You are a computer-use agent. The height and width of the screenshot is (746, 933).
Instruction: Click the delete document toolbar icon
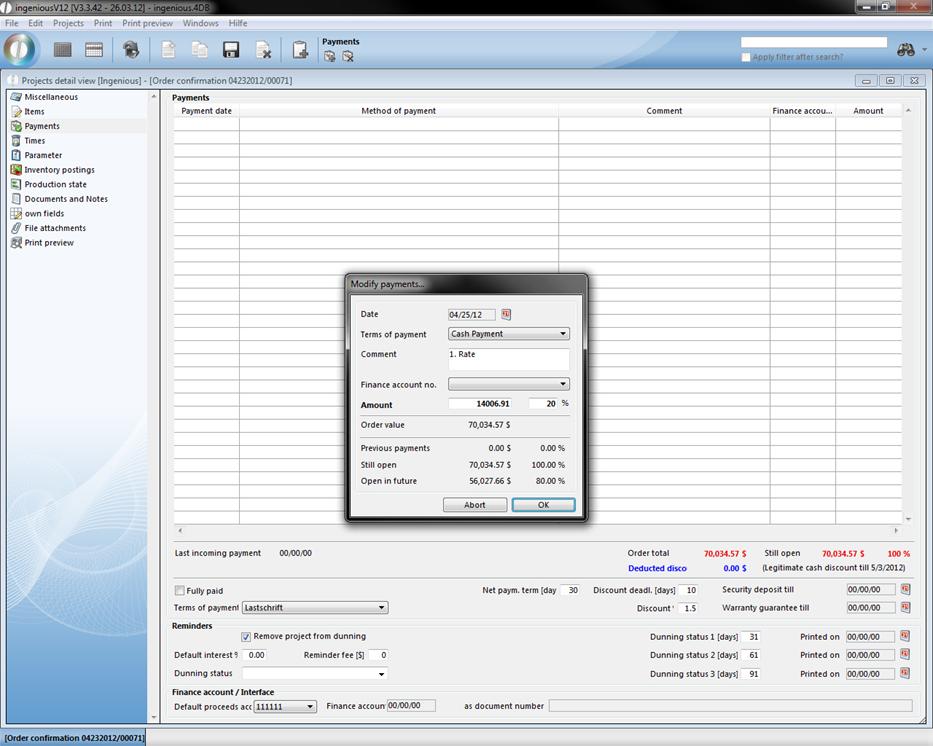pos(263,50)
